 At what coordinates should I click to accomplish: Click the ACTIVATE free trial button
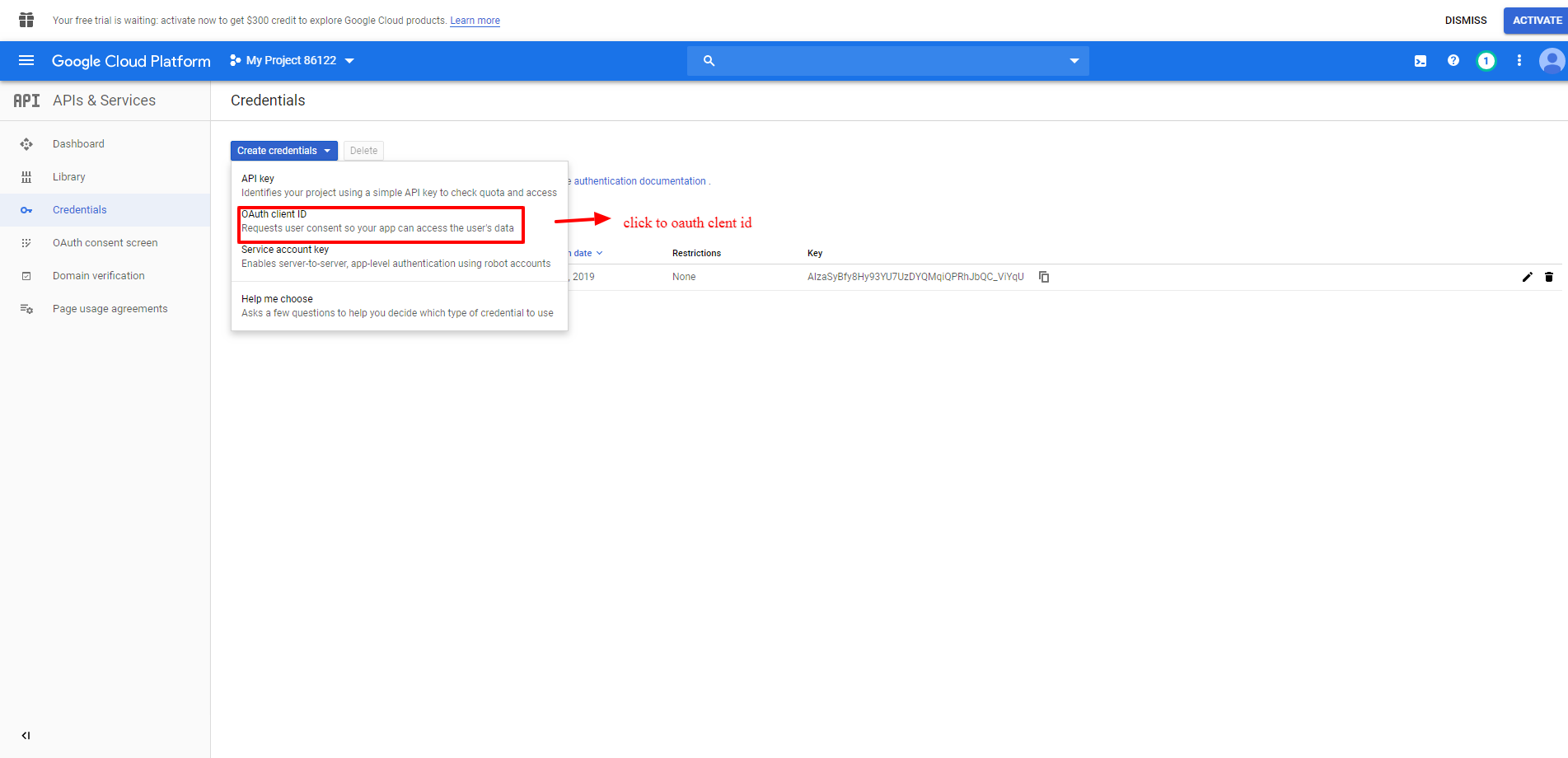[1536, 21]
